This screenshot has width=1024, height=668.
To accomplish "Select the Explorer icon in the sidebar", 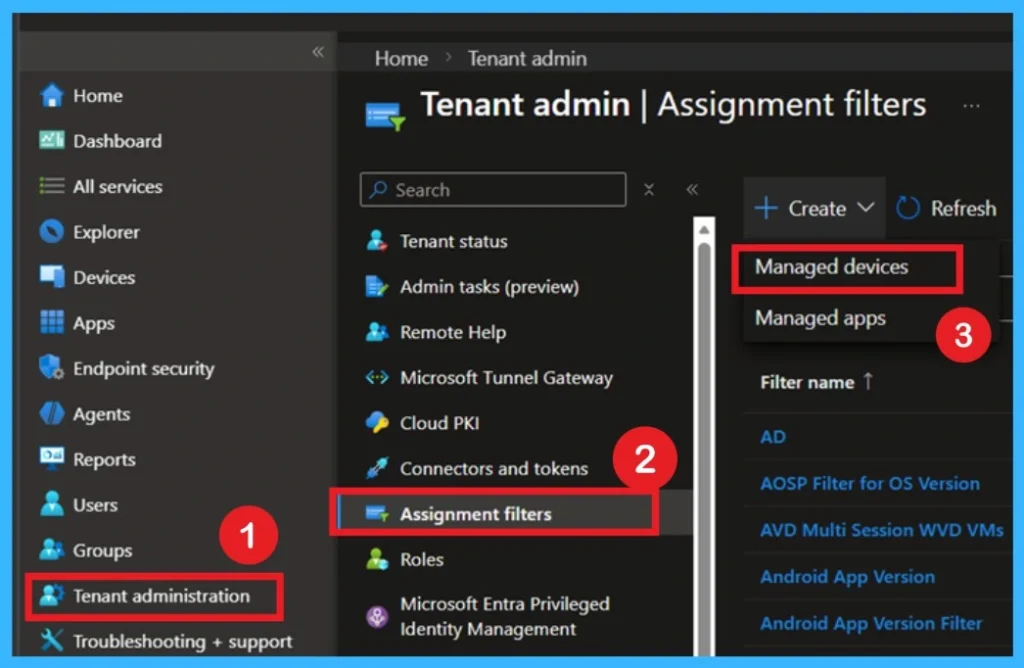I will (53, 231).
